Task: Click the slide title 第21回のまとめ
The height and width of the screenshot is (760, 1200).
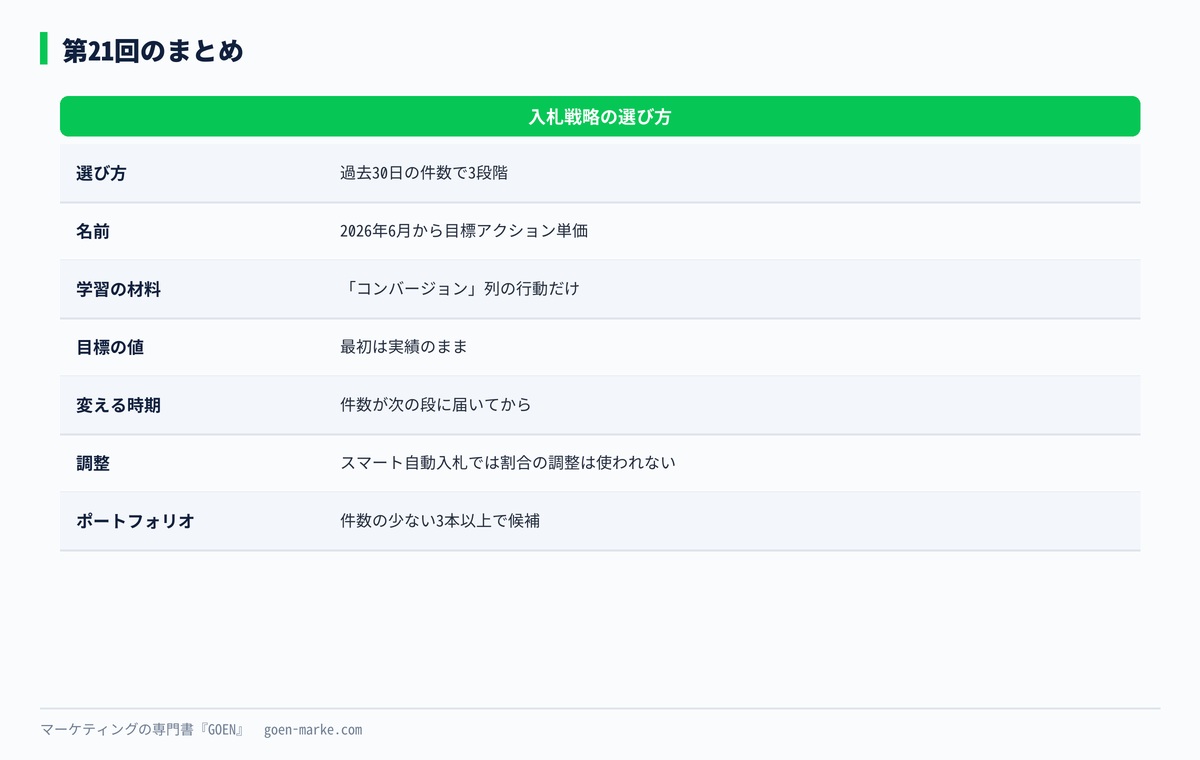Action: (x=153, y=50)
